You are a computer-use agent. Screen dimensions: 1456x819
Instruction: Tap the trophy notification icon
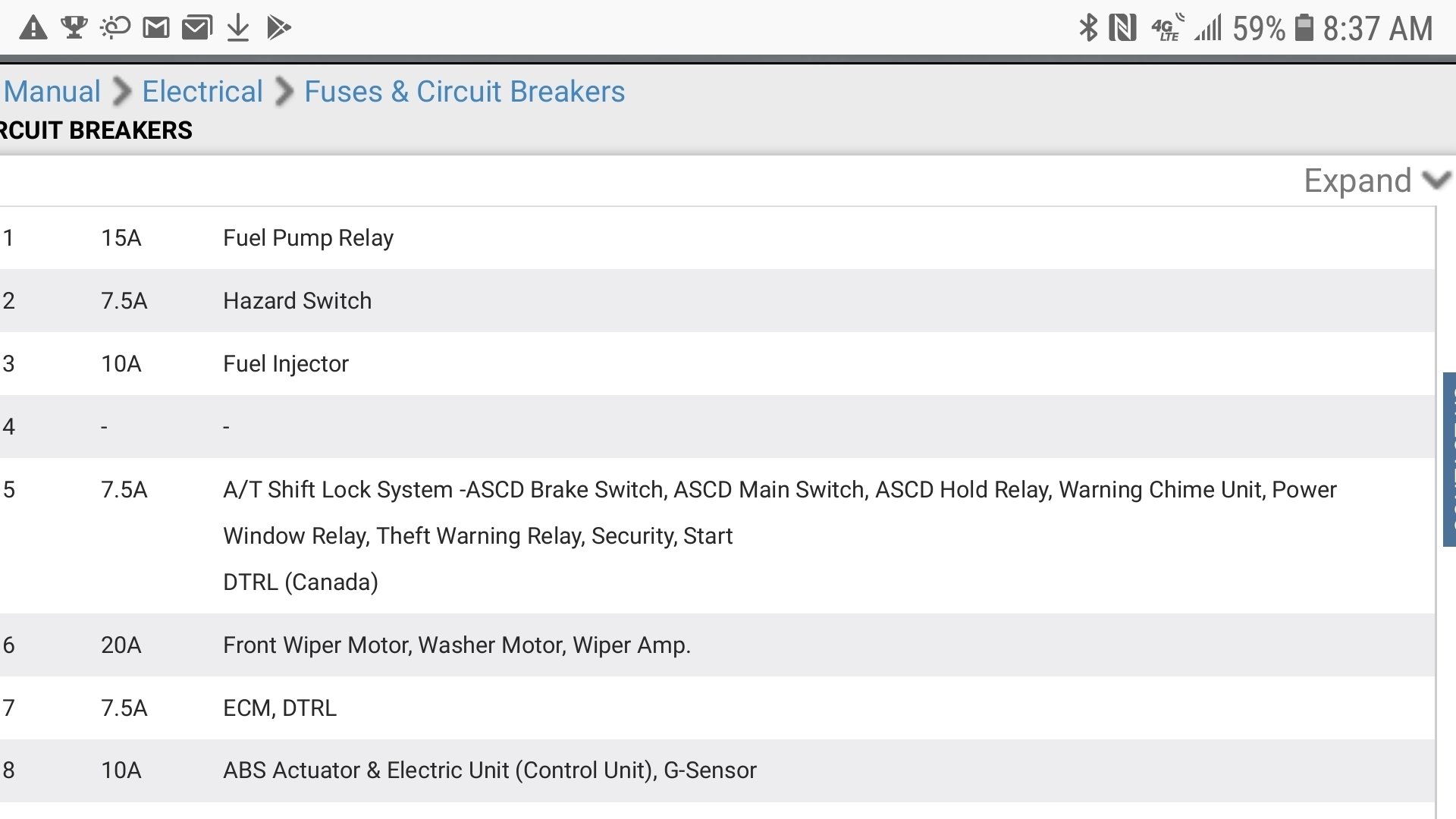pyautogui.click(x=74, y=28)
